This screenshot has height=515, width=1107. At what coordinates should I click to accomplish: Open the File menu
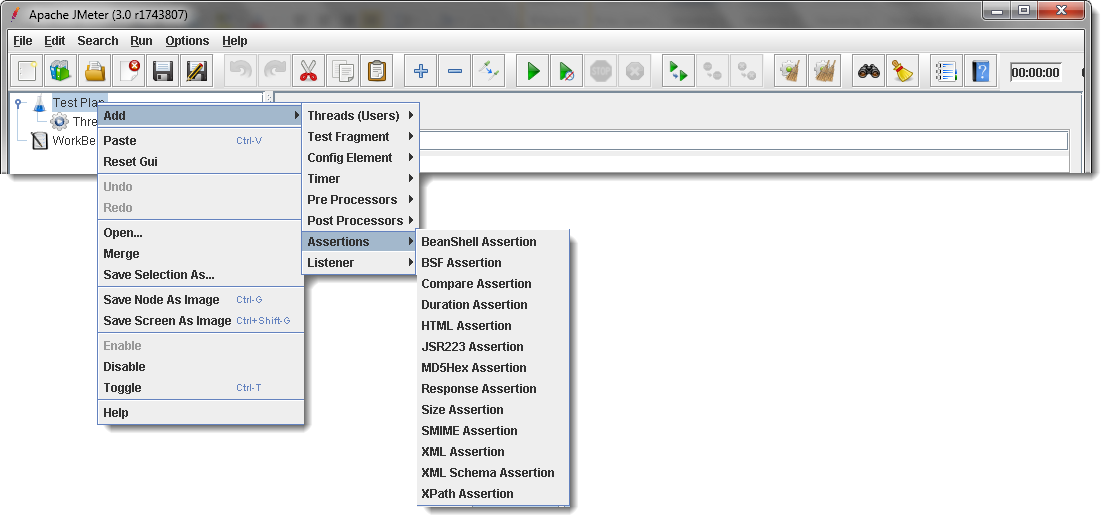click(23, 41)
